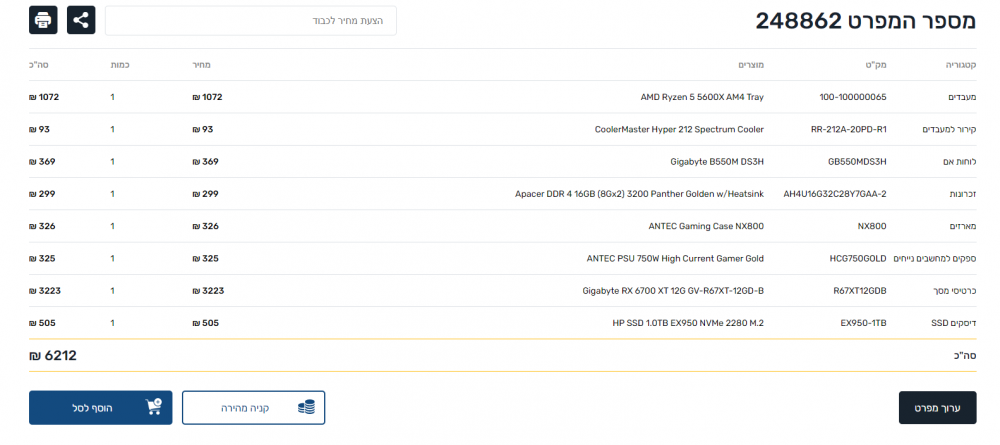Click SKU AH4U16G32C28Y7GAA-2
Viewport: 1000px width, 445px height.
(835, 194)
